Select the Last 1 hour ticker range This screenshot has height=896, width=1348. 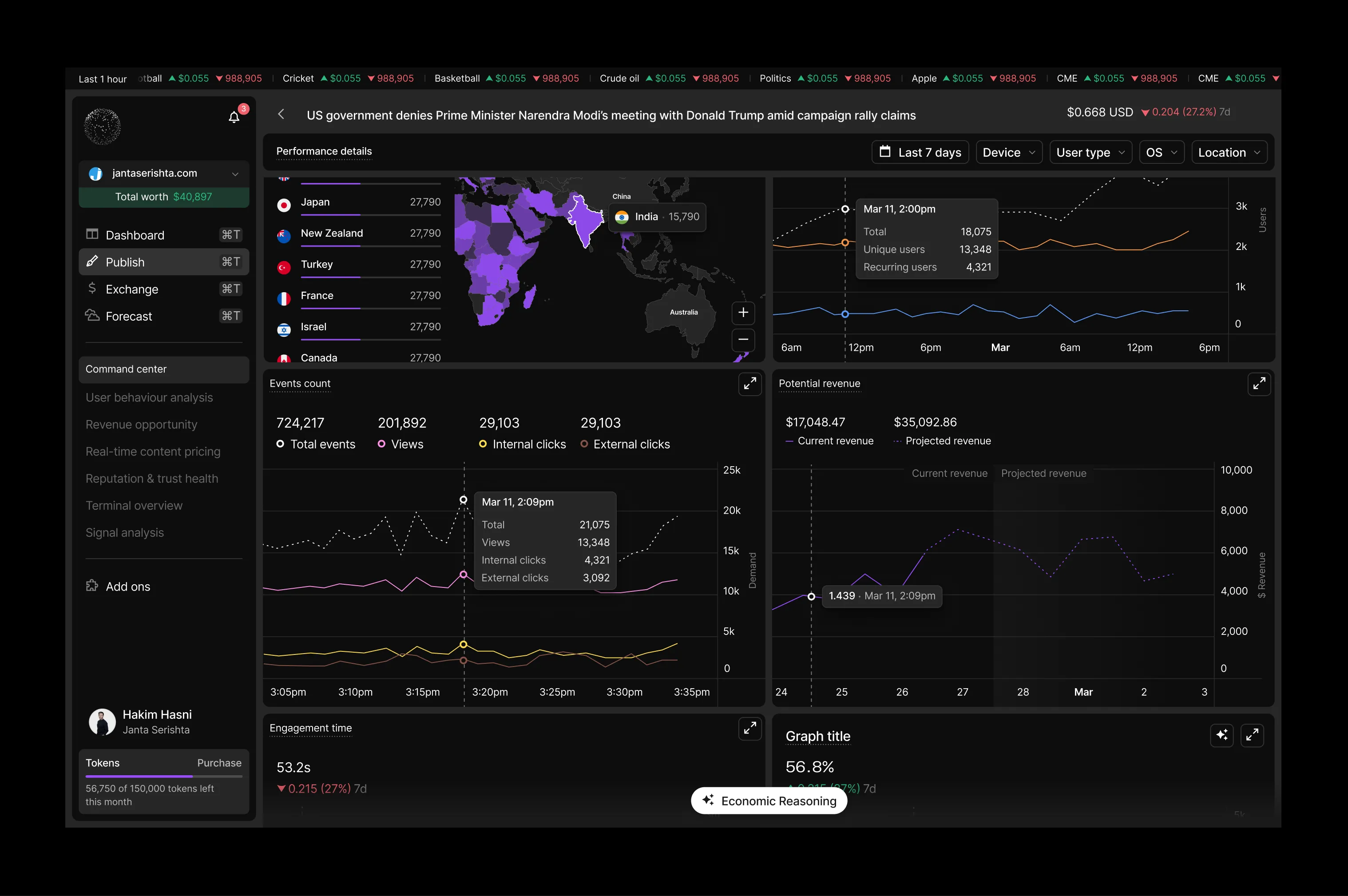103,79
